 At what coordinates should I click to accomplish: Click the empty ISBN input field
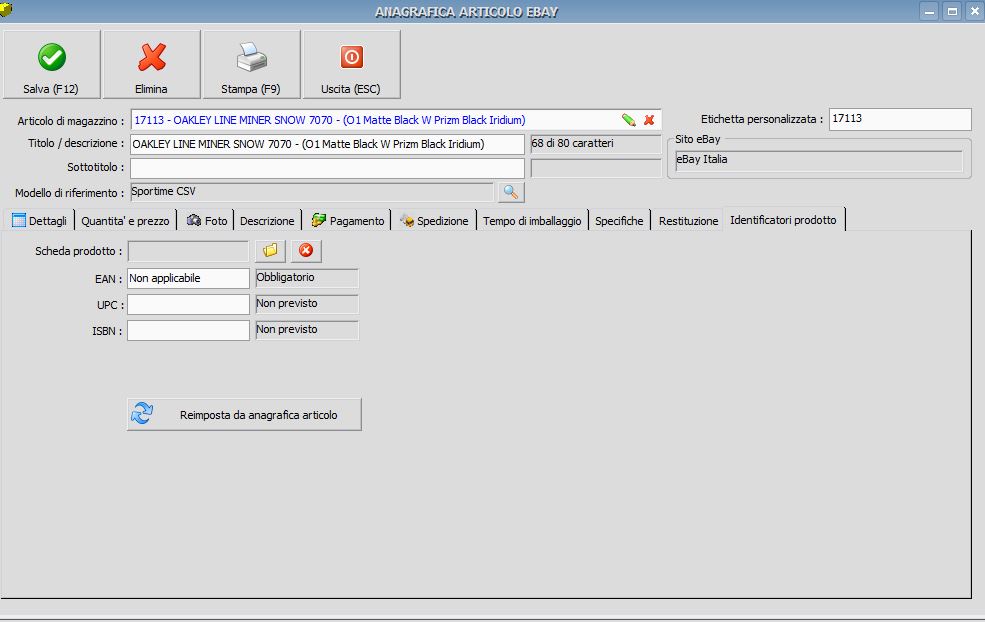188,330
